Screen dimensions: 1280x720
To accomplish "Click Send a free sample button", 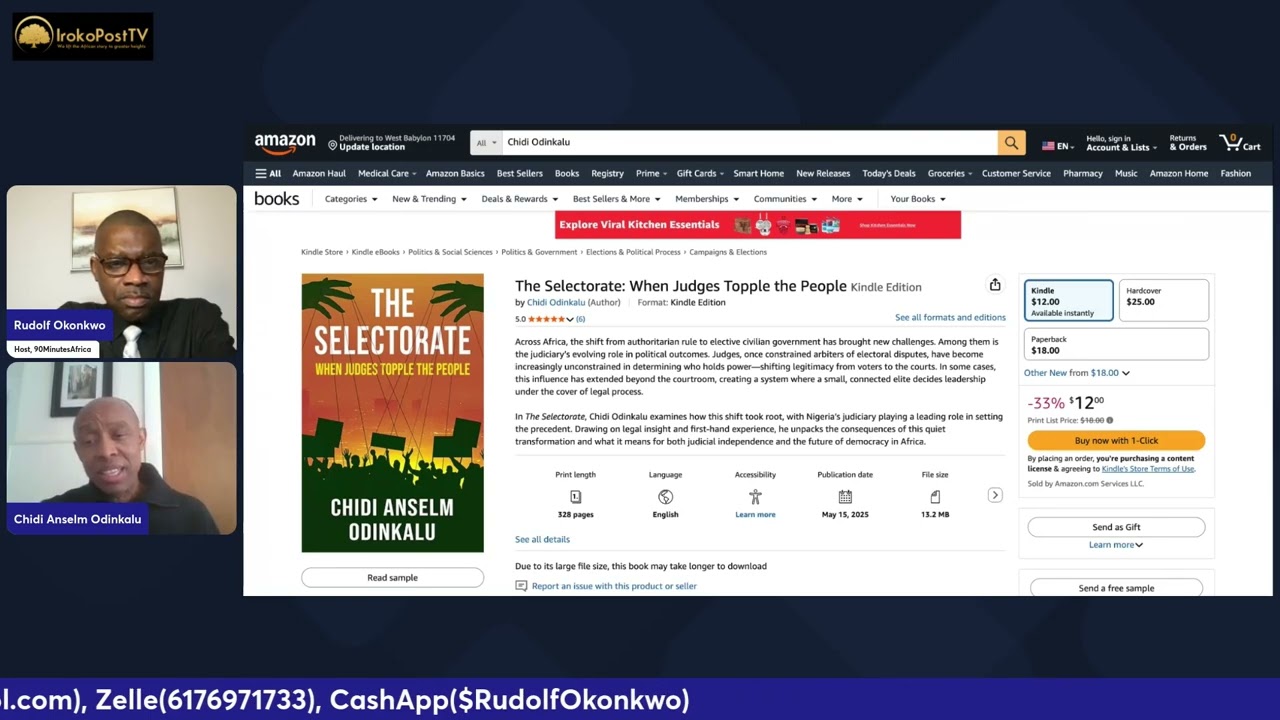I will tap(1116, 588).
